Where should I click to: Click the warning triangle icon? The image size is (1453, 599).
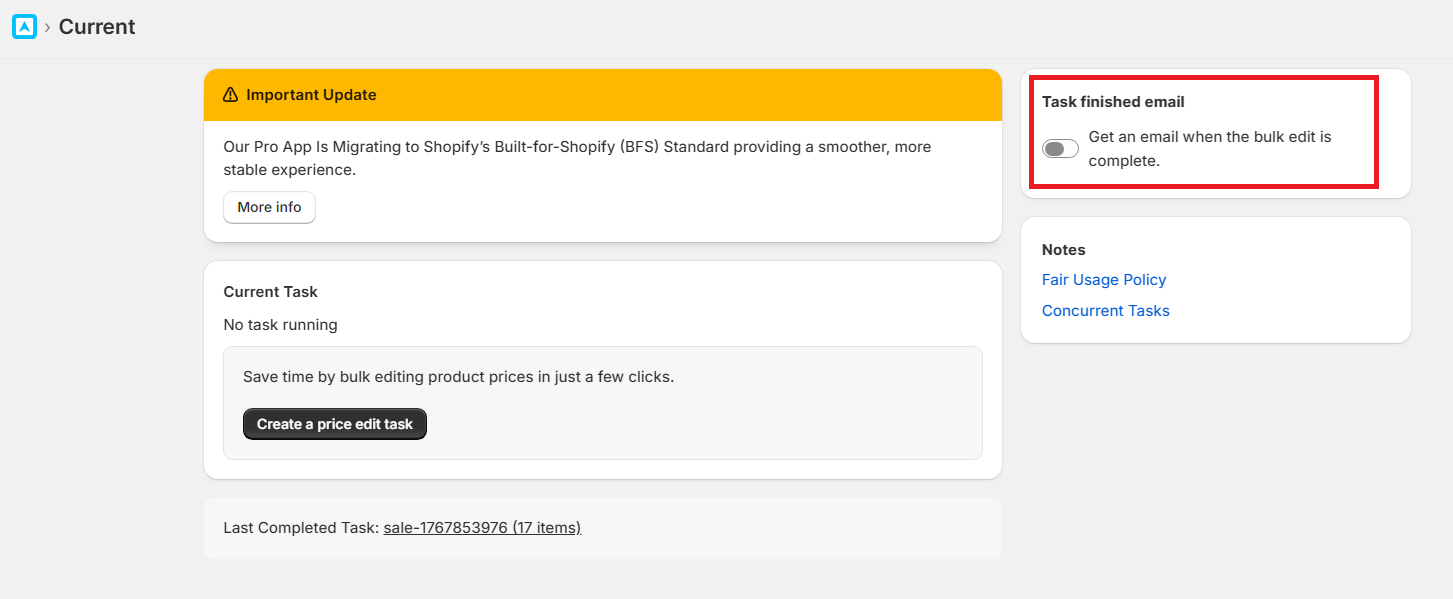230,95
